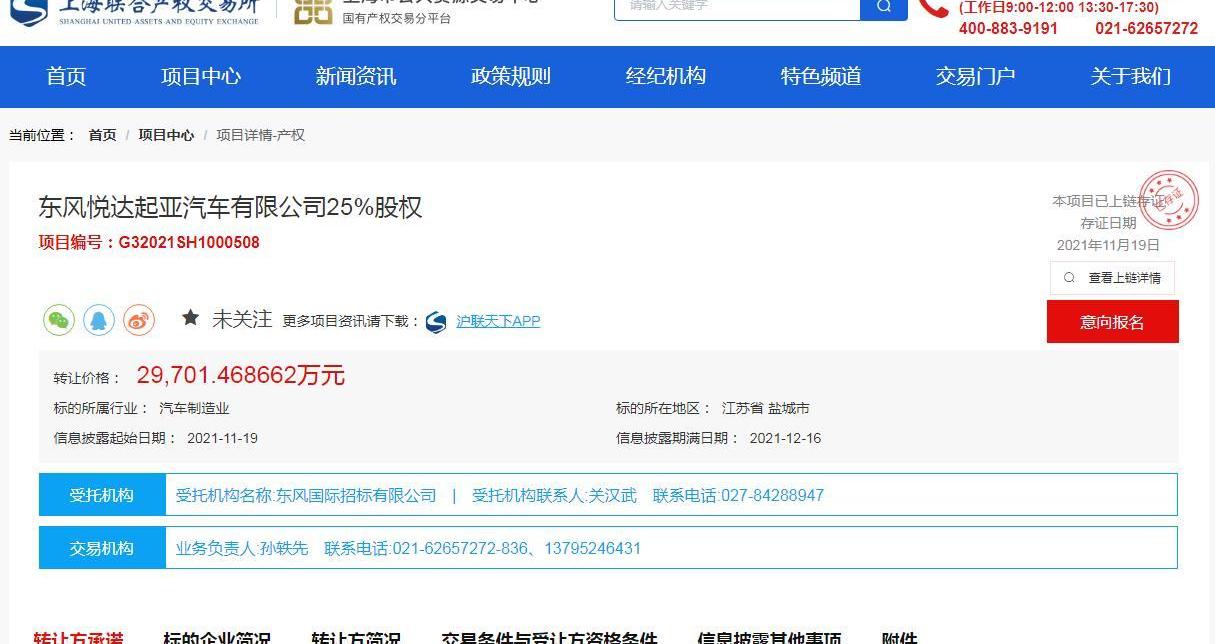
Task: Click hotline number 400-883-9191
Action: point(1008,29)
